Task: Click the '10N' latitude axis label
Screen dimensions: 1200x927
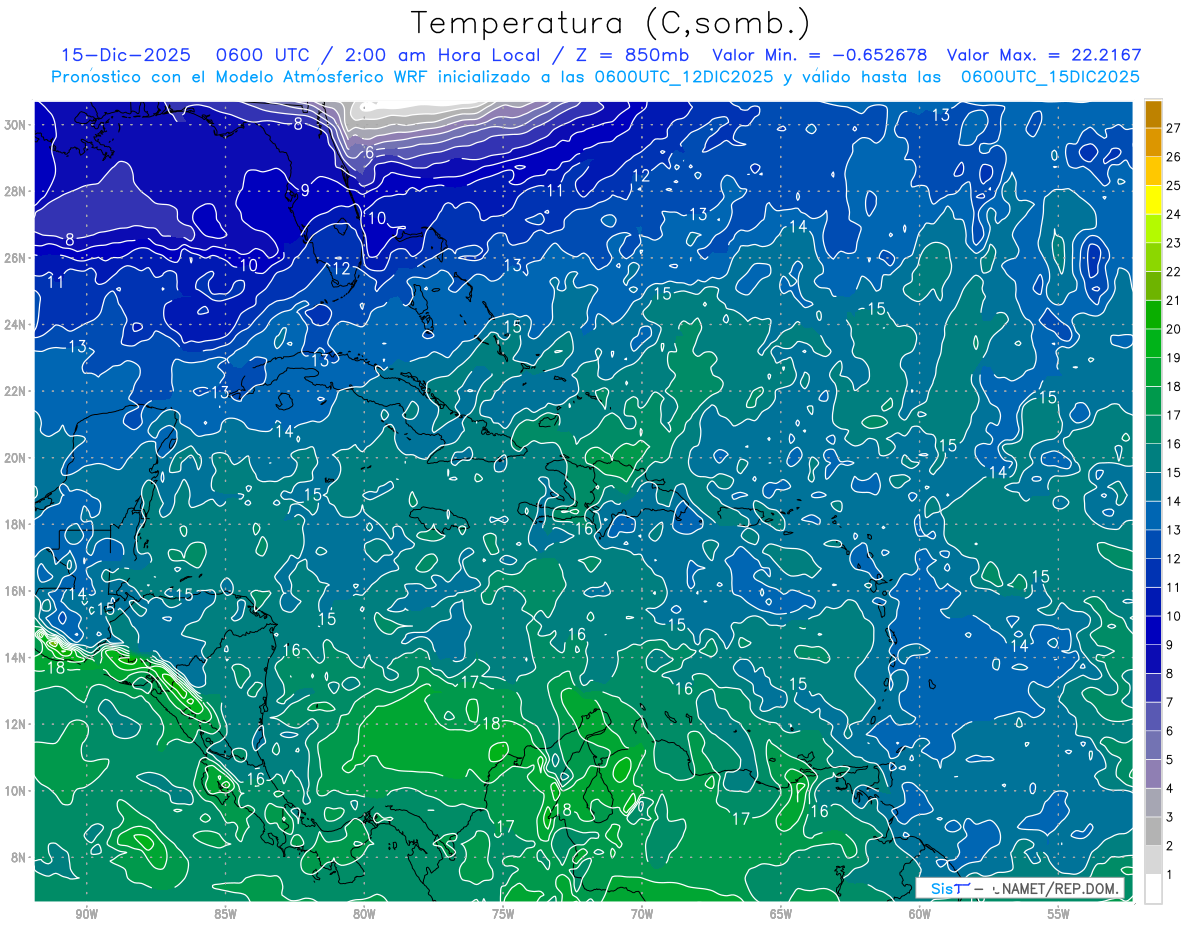Action: pos(17,791)
